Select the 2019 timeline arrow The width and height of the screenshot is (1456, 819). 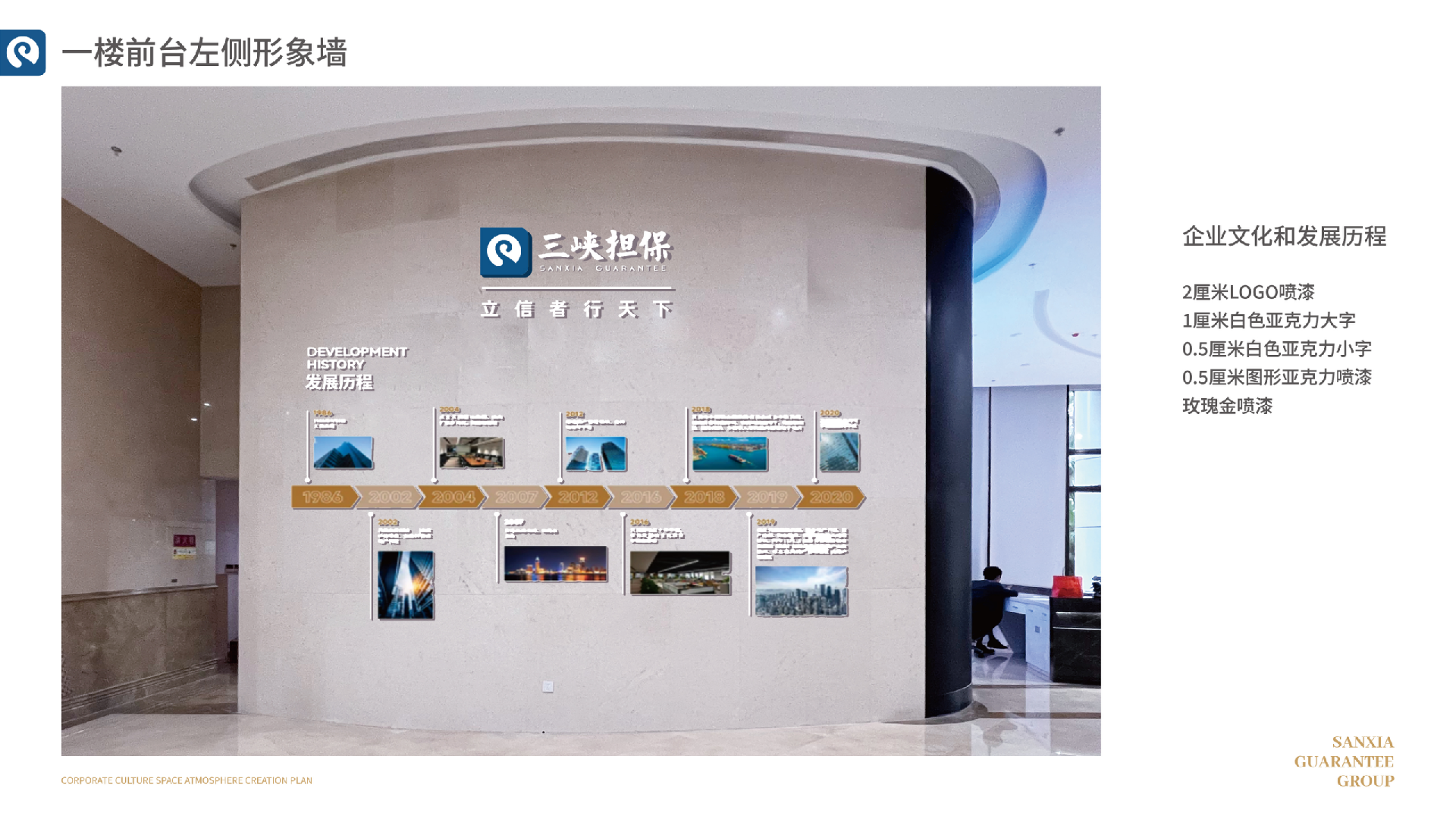[x=767, y=497]
